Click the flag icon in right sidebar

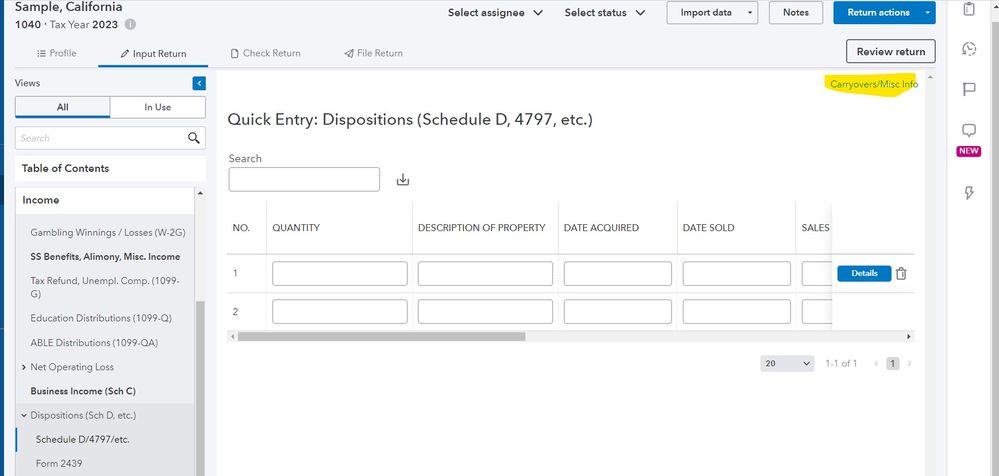point(968,89)
